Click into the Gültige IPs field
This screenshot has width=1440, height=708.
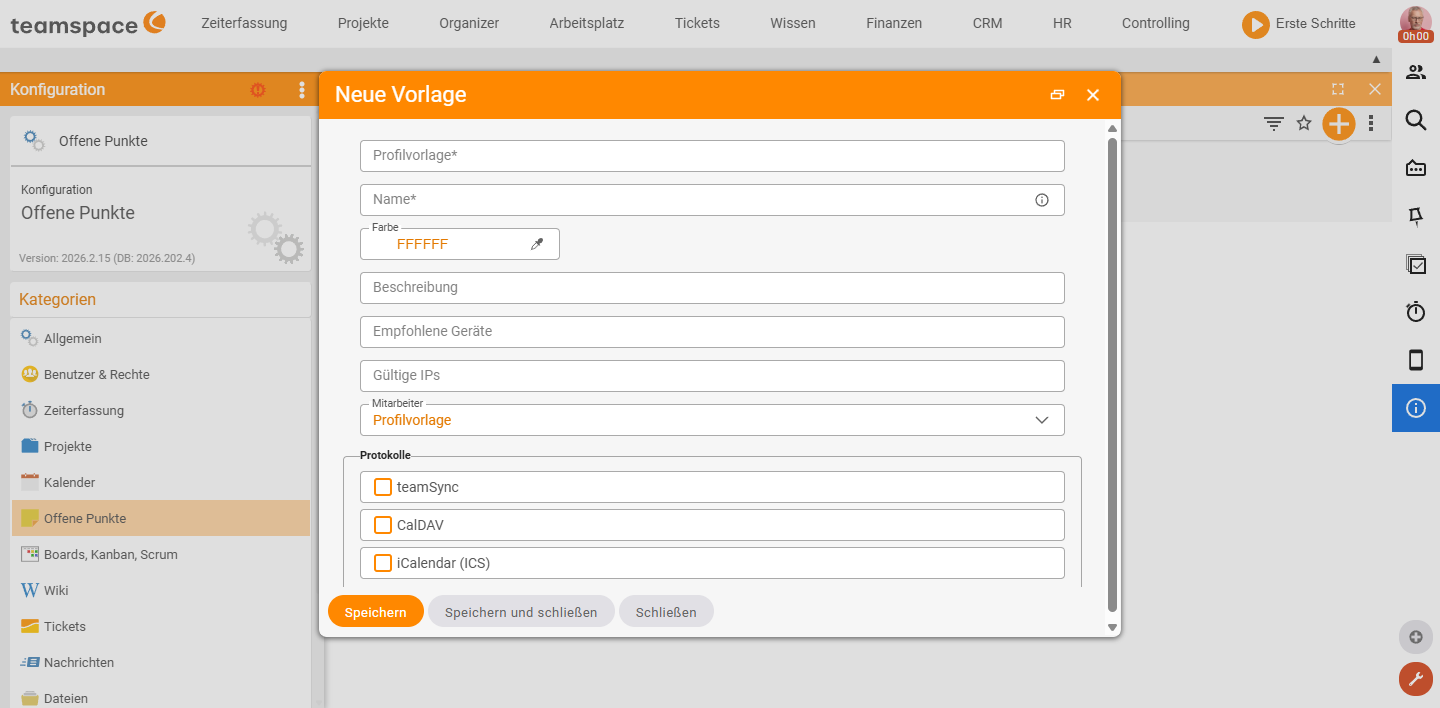[x=712, y=376]
